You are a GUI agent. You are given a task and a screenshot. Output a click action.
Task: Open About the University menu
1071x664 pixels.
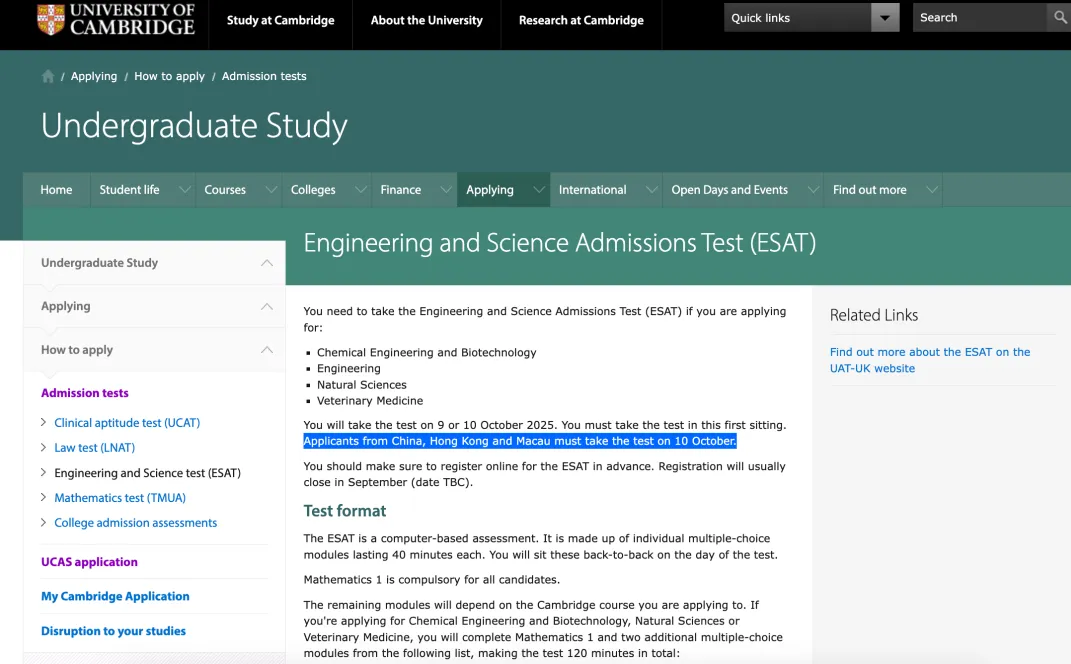(427, 20)
